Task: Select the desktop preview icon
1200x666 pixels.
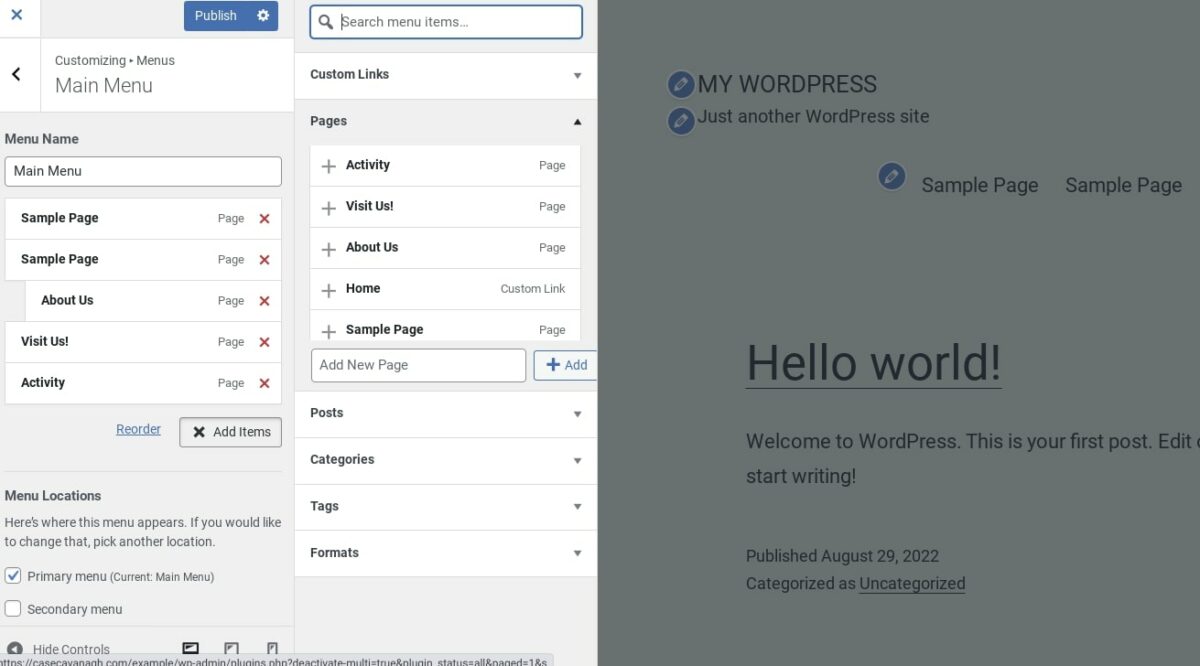Action: pos(190,647)
